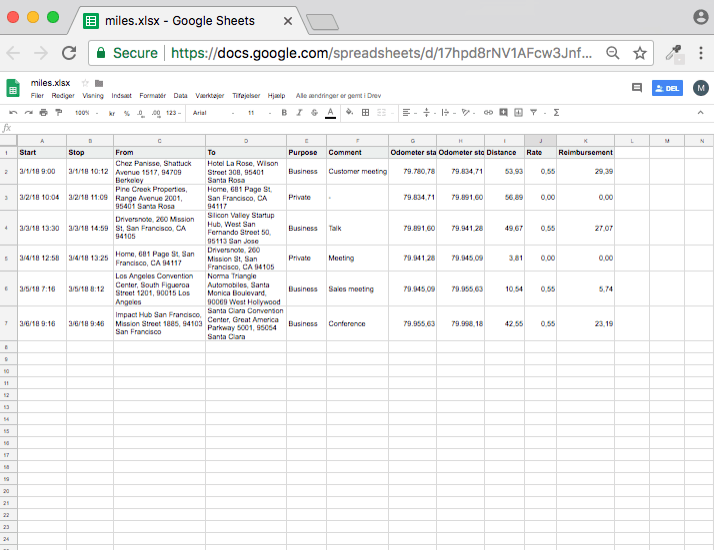Open the Filer menu
Image resolution: width=714 pixels, height=550 pixels.
pos(37,96)
